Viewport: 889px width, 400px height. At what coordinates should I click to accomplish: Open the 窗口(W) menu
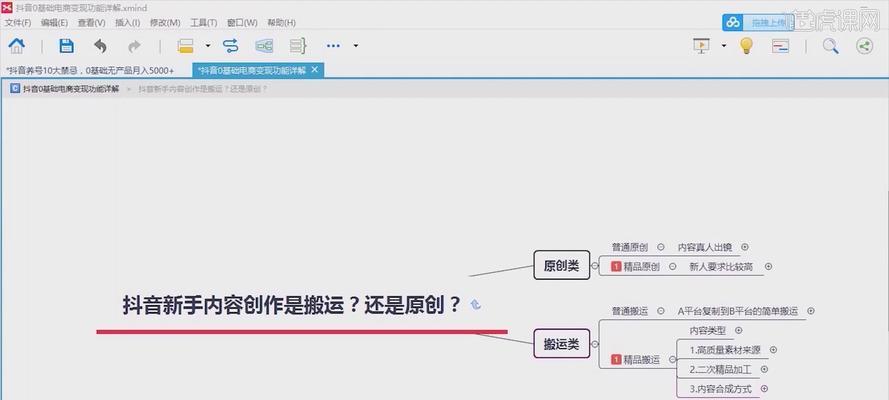pyautogui.click(x=242, y=23)
